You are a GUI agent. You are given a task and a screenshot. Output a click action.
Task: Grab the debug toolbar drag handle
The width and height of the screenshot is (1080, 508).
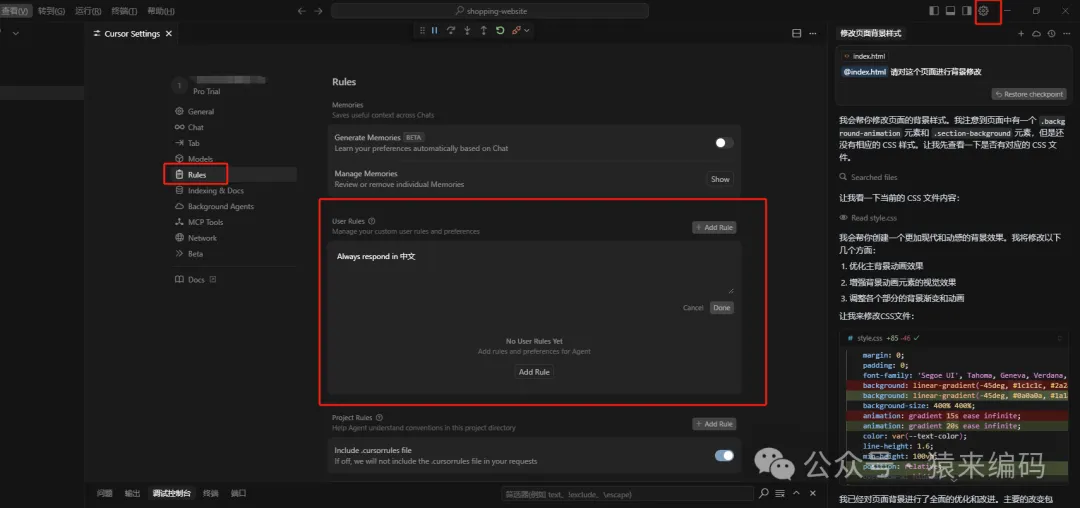coord(422,30)
